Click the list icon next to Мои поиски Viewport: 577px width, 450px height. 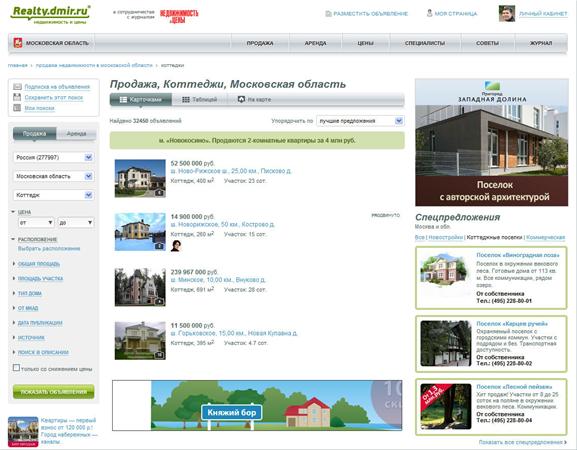[17, 108]
